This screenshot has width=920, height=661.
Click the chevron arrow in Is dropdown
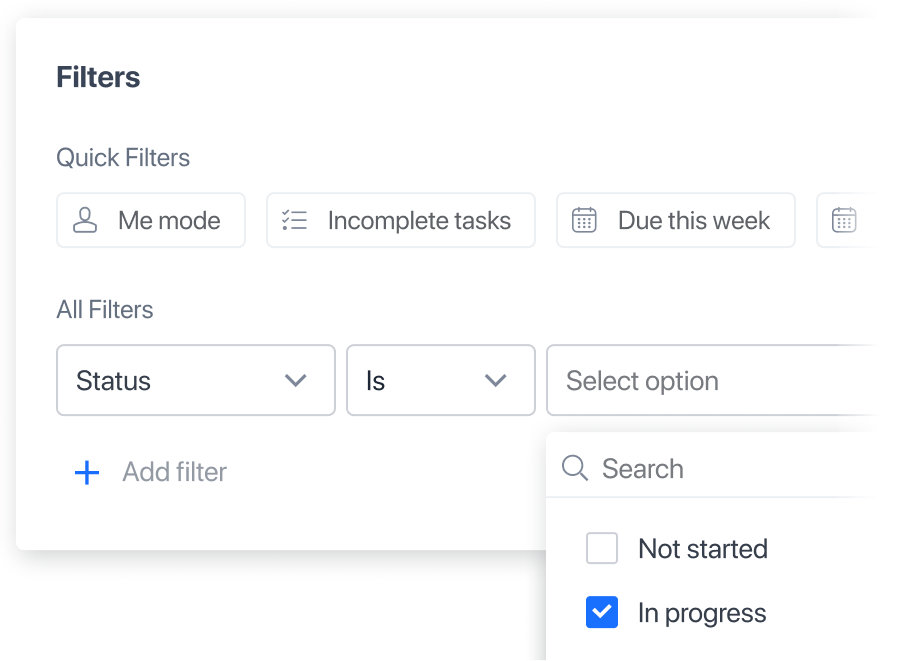[496, 381]
